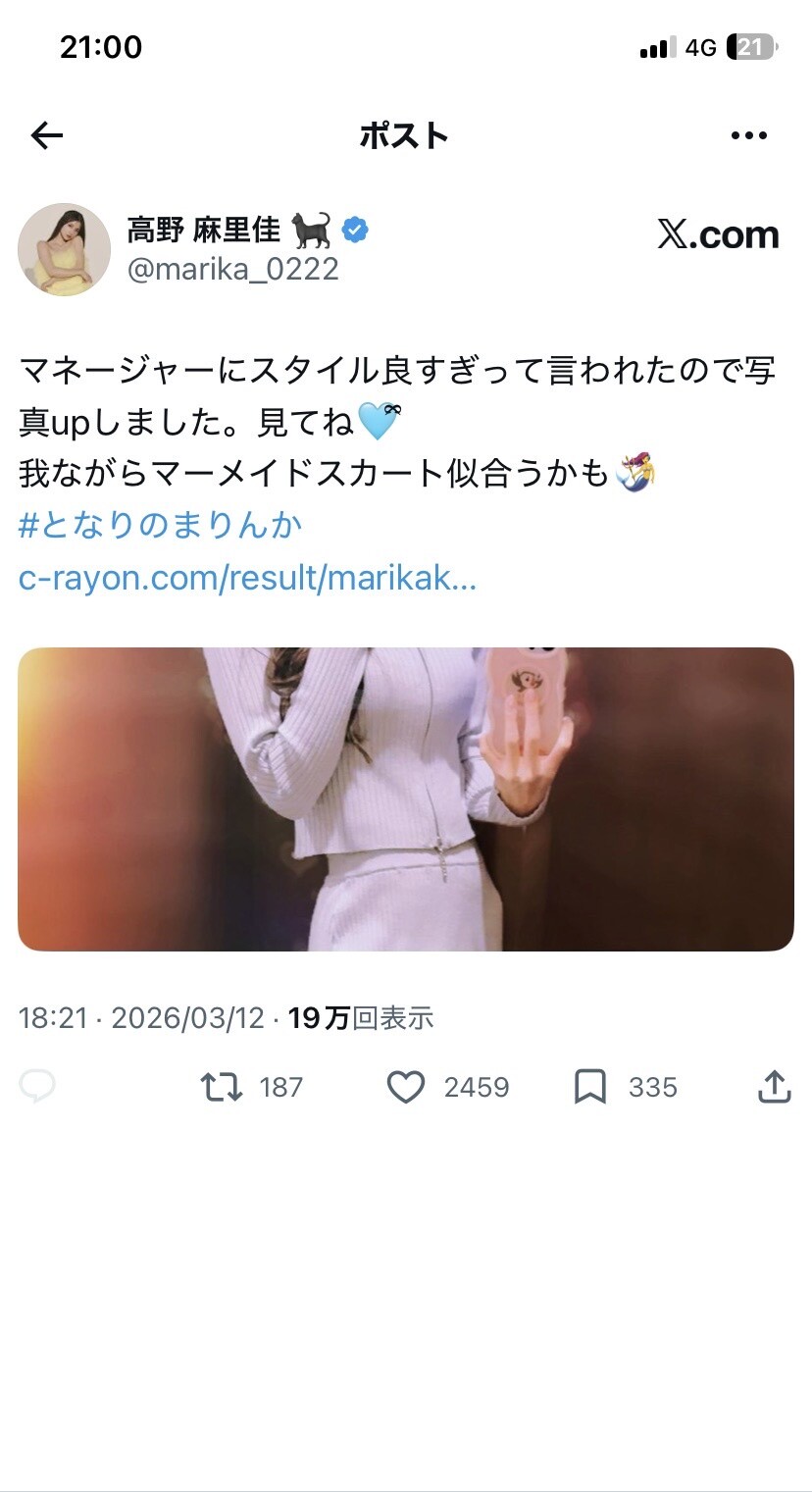View the 19万 views count
Screen dimensions: 812x1492
click(361, 1018)
